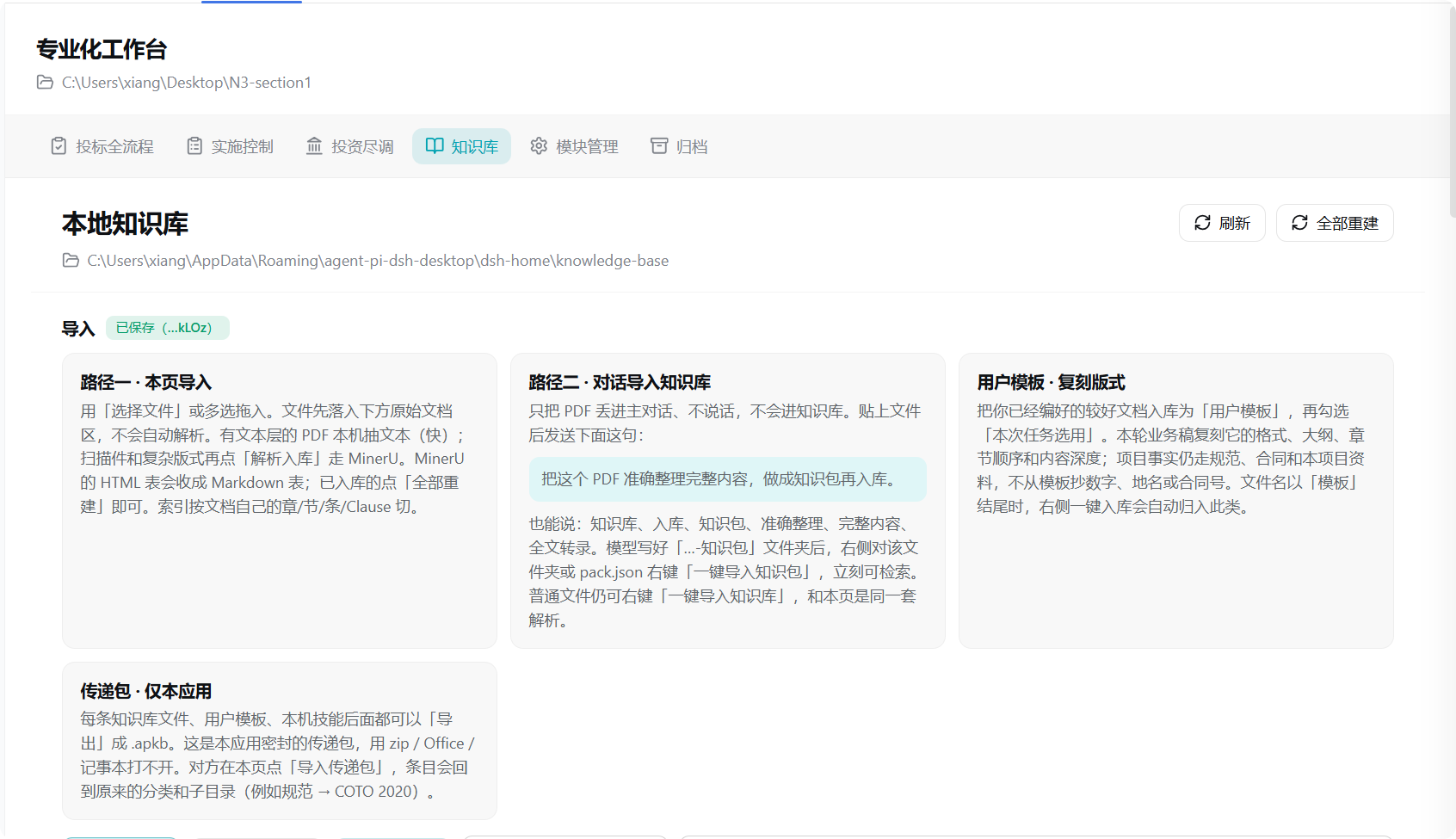Click the rebuild arrows icon in 全部重建
The image size is (1456, 839).
[1300, 223]
